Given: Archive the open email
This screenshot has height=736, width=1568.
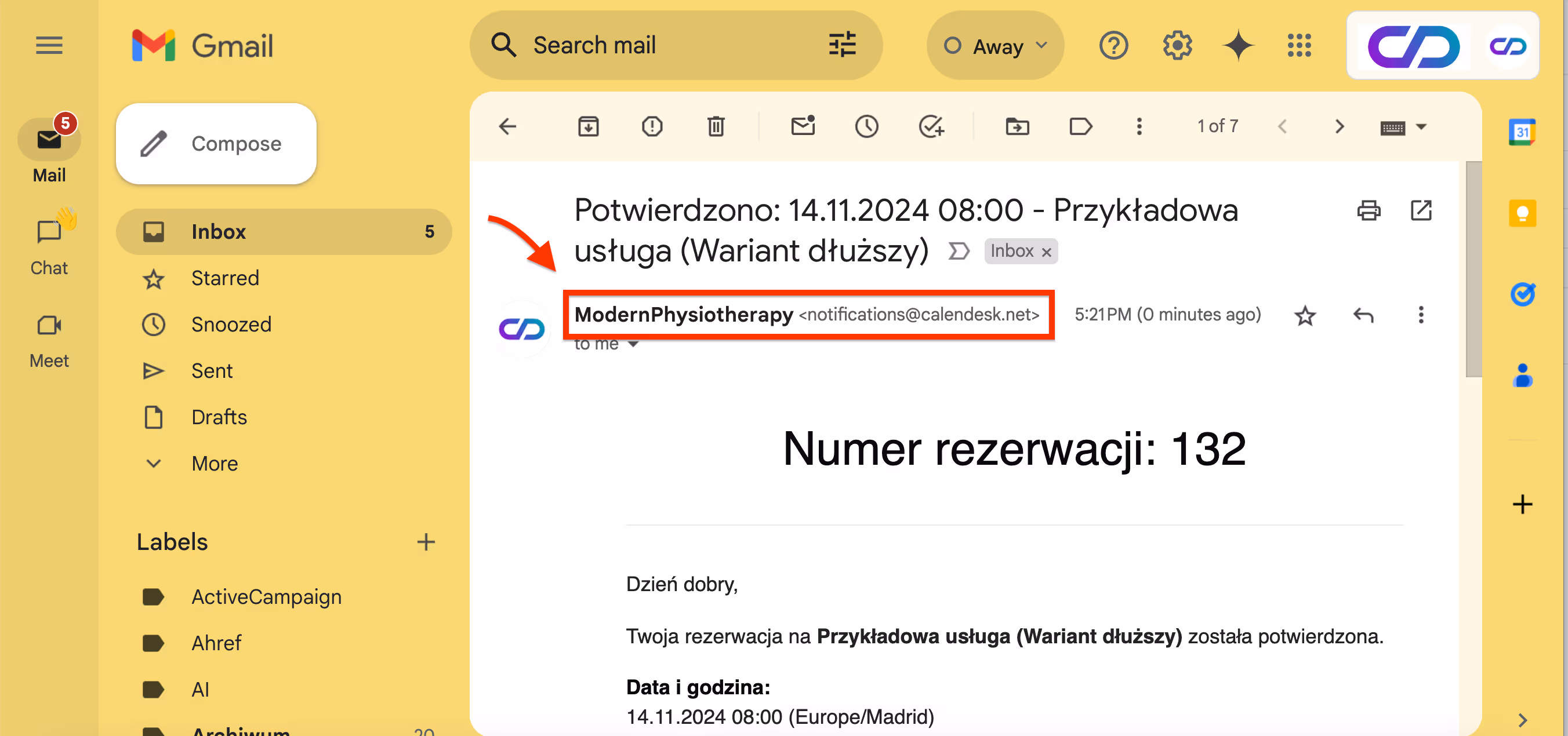Looking at the screenshot, I should (x=588, y=126).
